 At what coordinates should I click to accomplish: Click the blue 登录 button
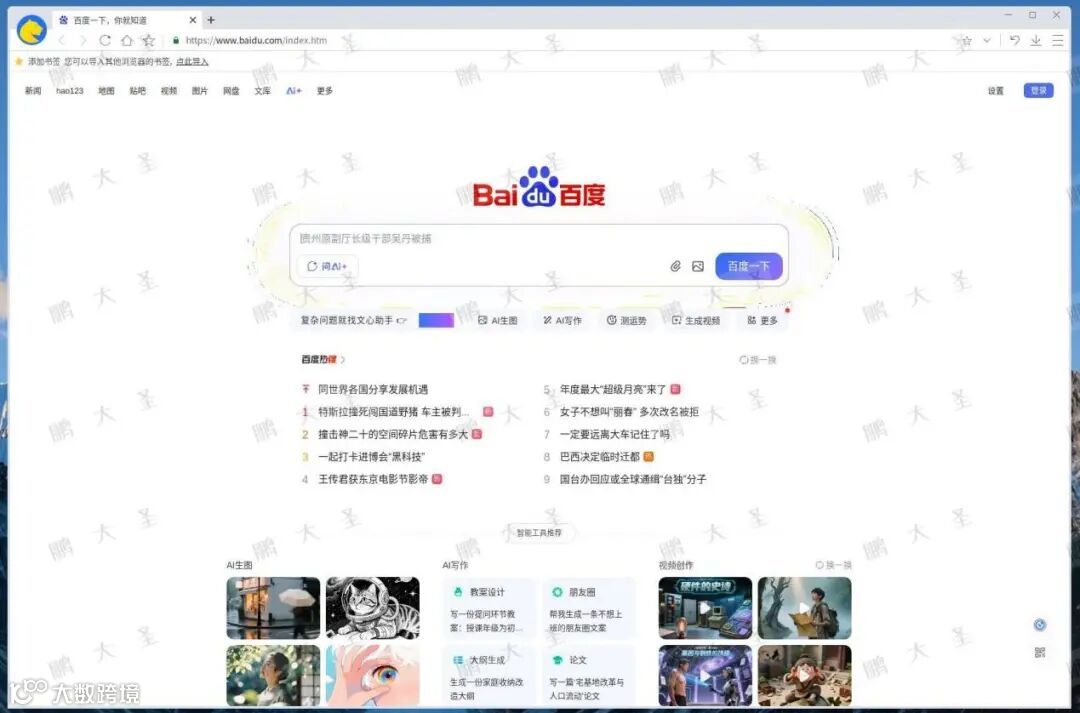coord(1039,90)
